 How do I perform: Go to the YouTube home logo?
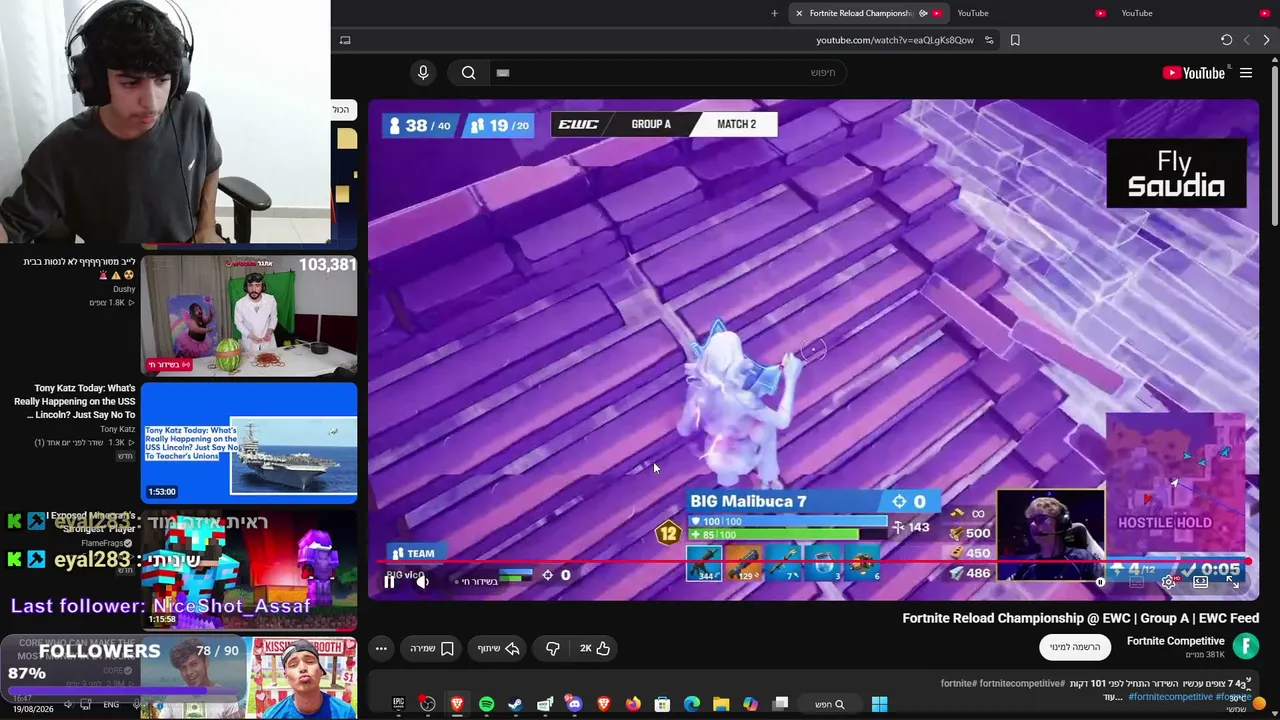click(1194, 72)
